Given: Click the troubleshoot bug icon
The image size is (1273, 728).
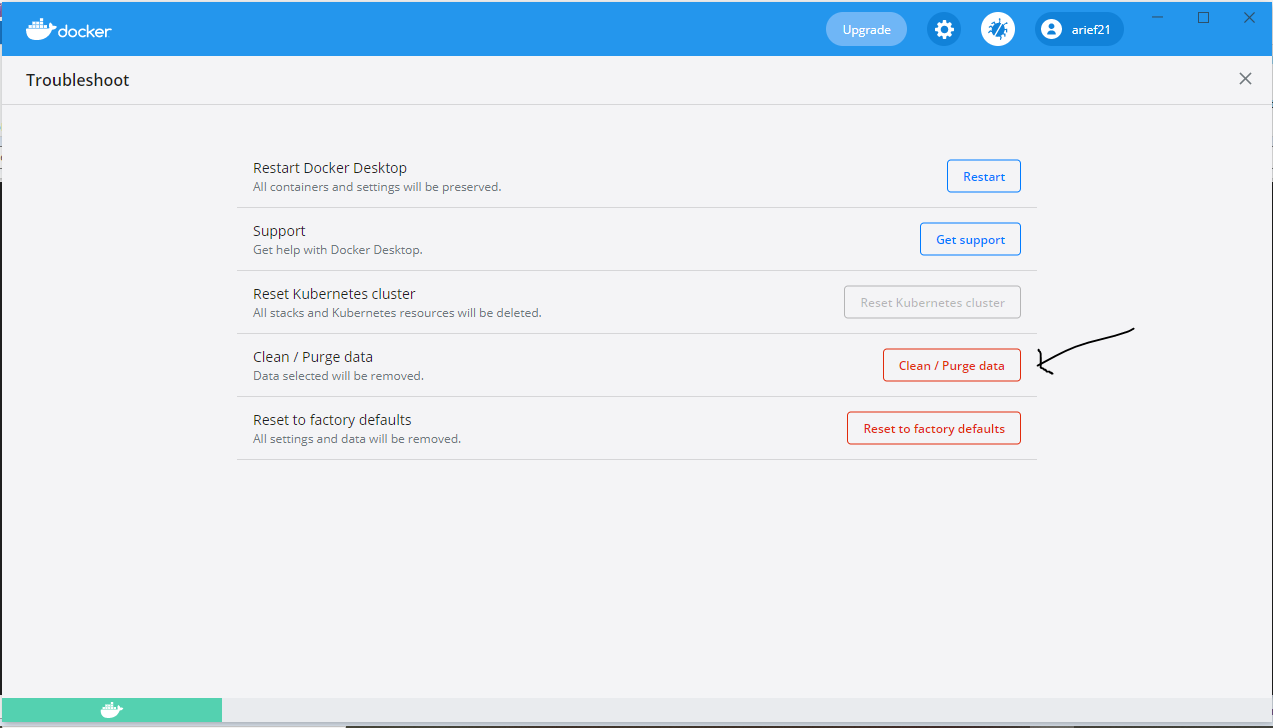Looking at the screenshot, I should click(x=998, y=29).
